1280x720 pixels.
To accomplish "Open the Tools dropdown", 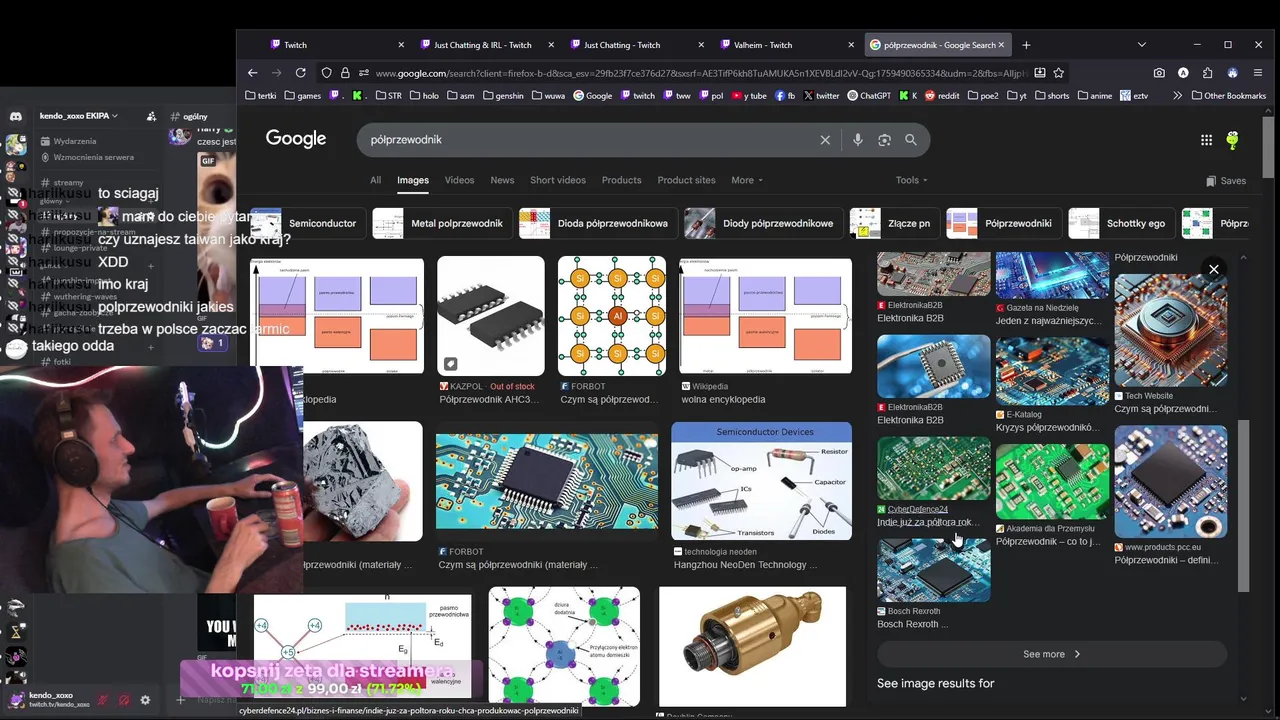I will tap(912, 180).
